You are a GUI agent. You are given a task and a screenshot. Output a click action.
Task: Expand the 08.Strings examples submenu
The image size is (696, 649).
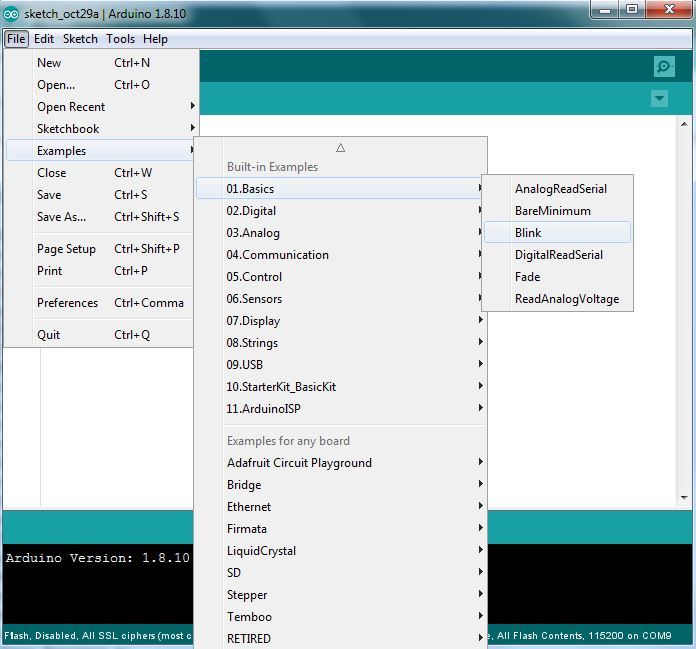pos(340,343)
